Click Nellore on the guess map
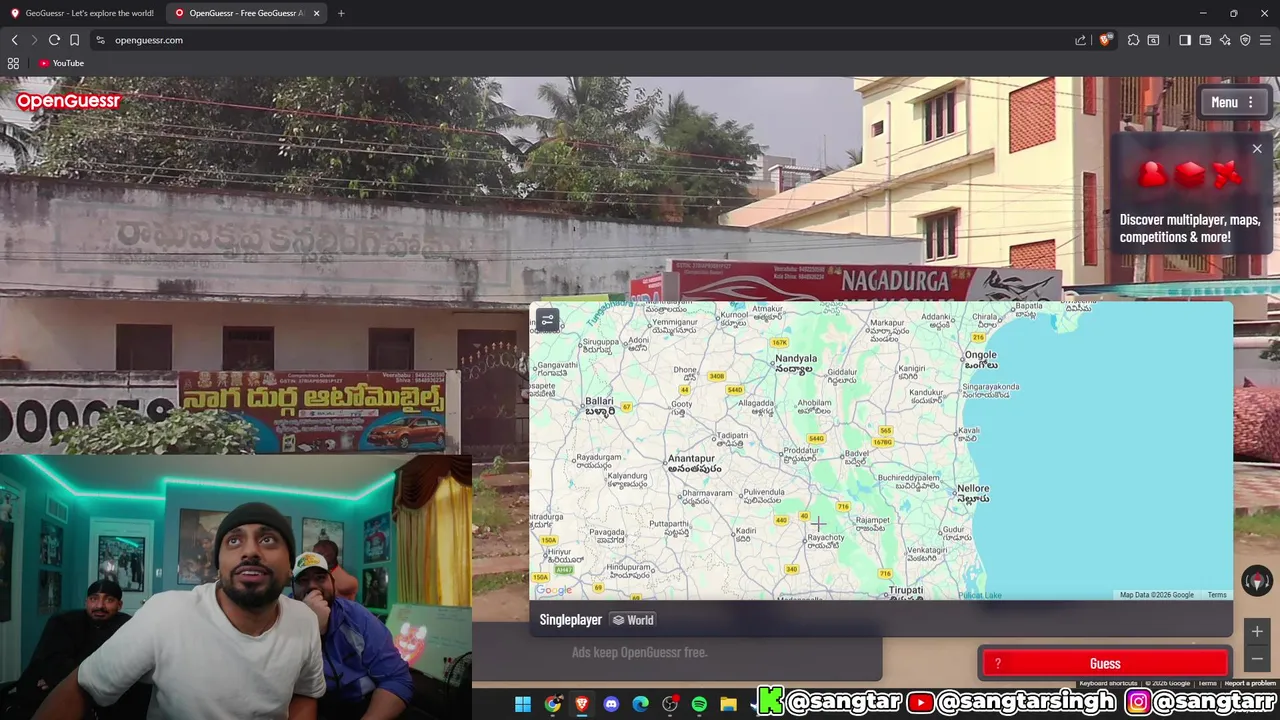This screenshot has height=720, width=1280. 973,492
